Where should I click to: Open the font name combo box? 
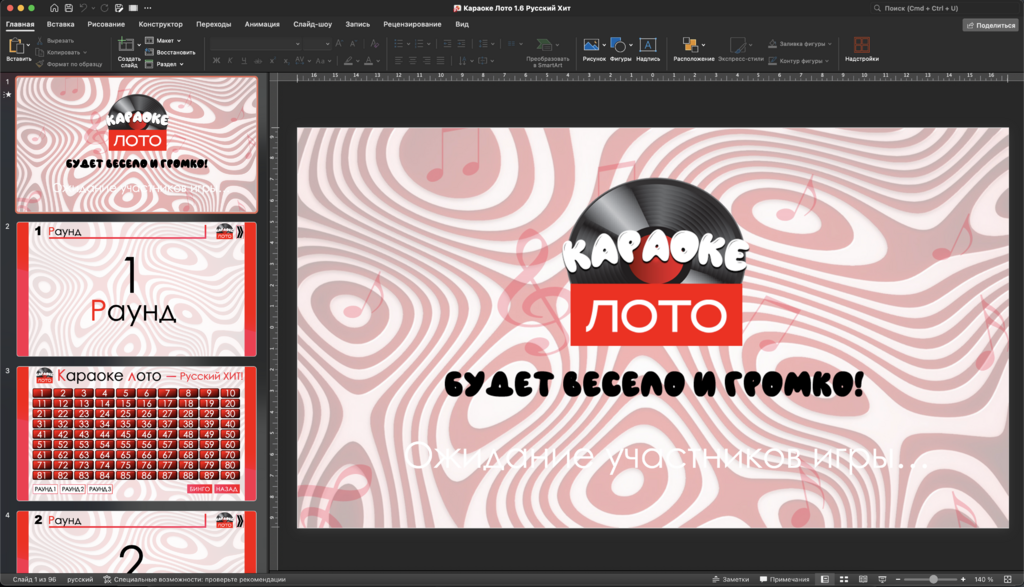(255, 44)
